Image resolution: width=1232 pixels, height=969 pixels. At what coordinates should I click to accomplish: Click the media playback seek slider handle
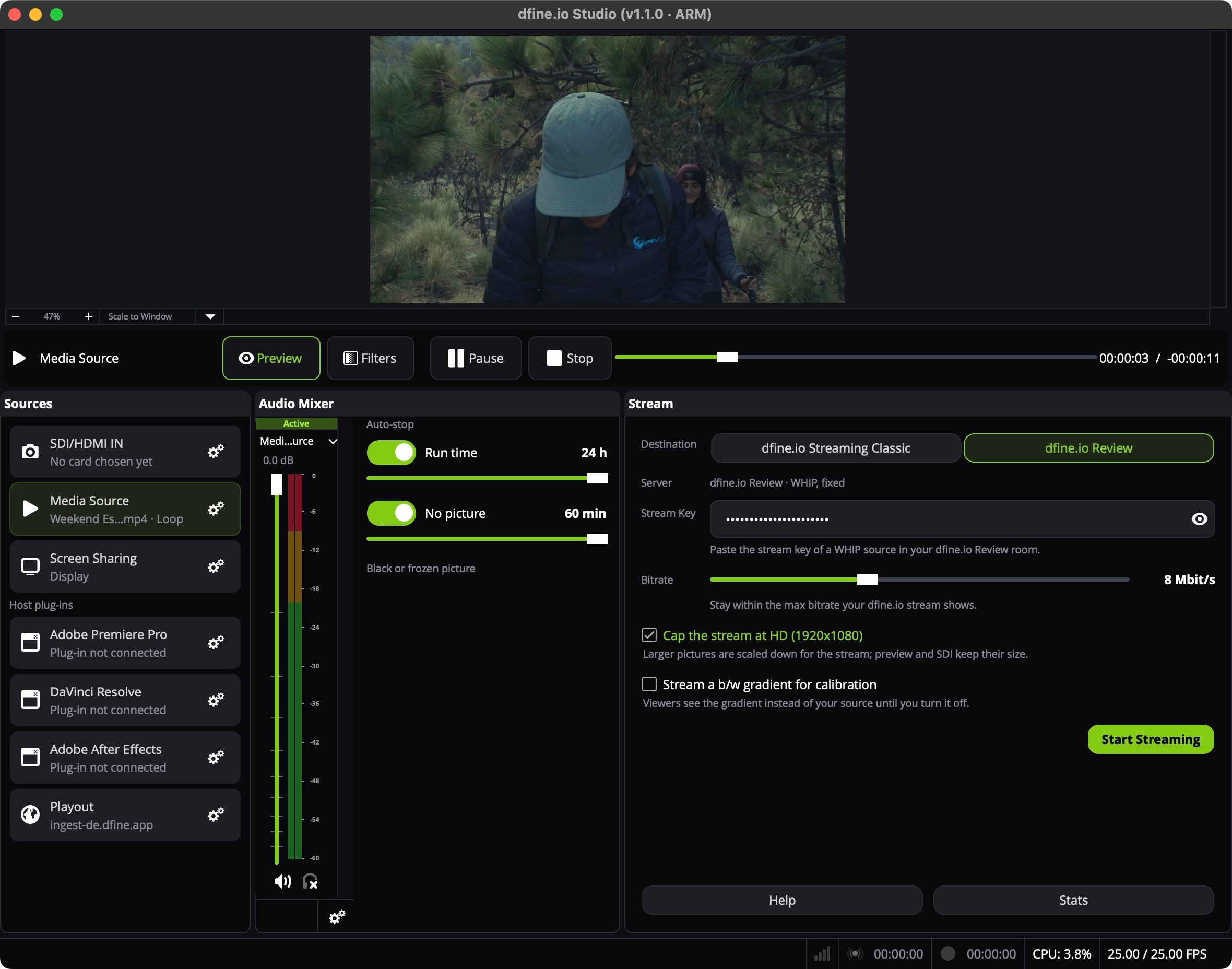(727, 357)
